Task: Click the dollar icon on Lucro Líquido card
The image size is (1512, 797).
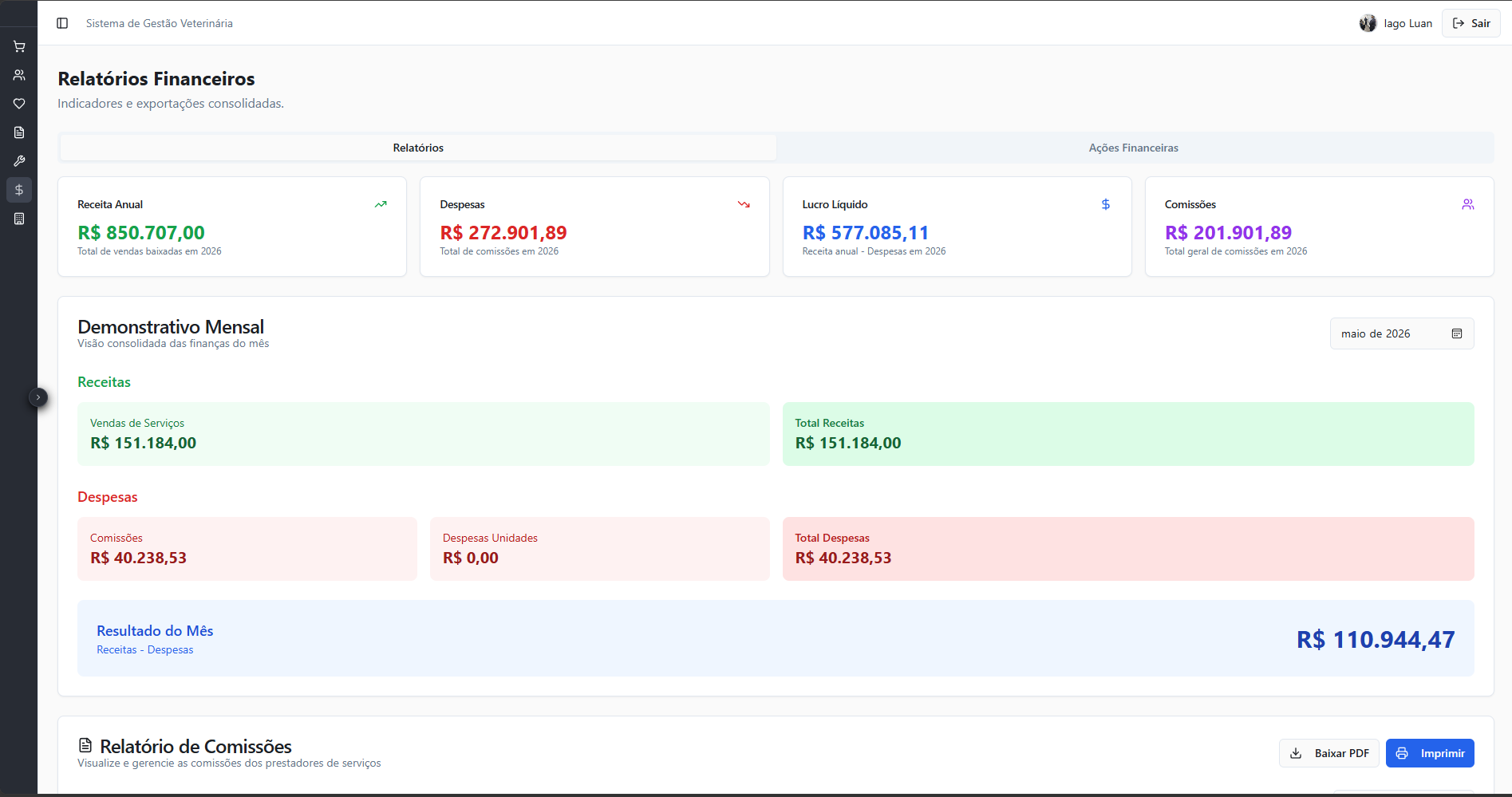Action: (1106, 204)
